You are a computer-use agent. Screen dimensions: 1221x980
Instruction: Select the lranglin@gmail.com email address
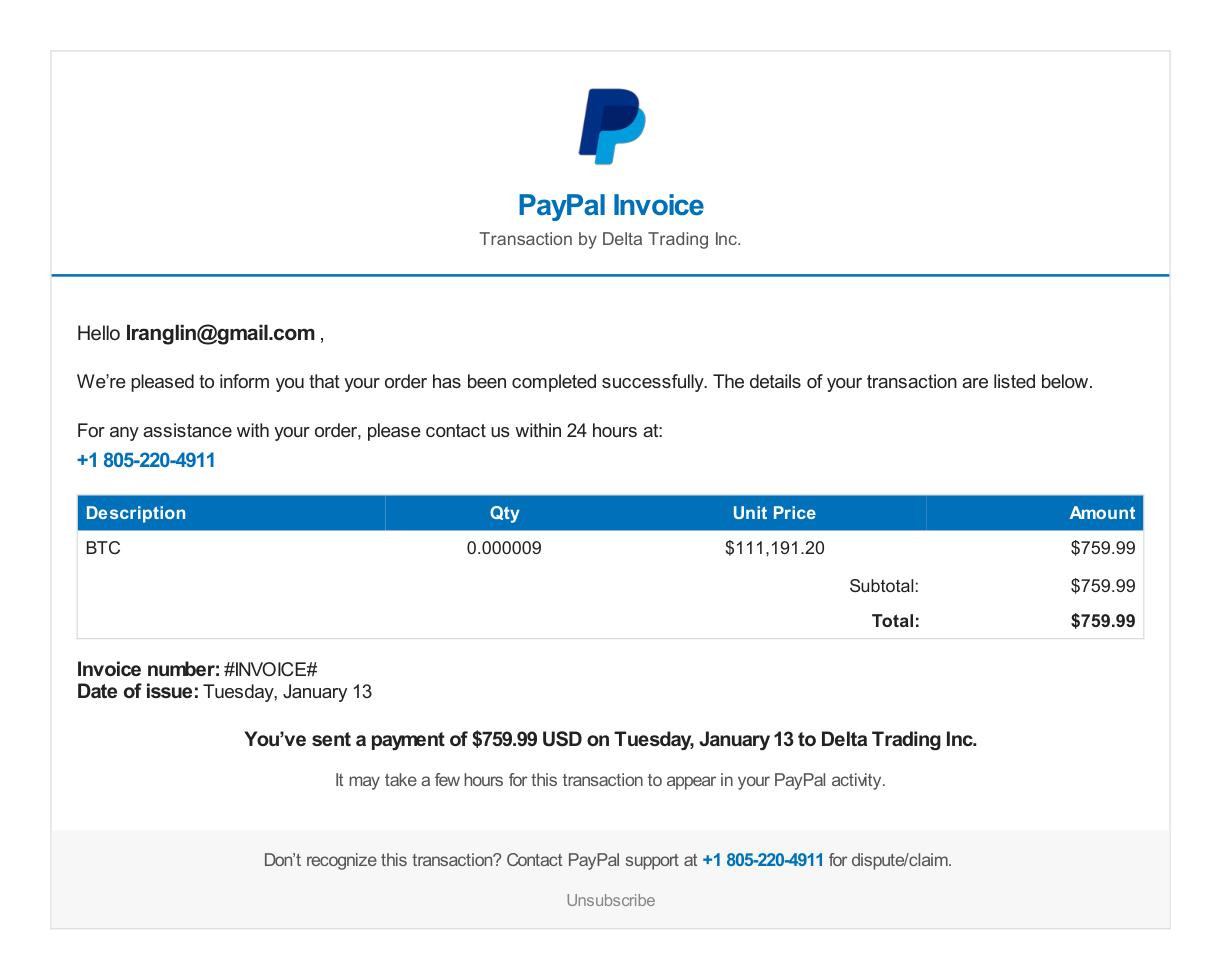tap(220, 333)
